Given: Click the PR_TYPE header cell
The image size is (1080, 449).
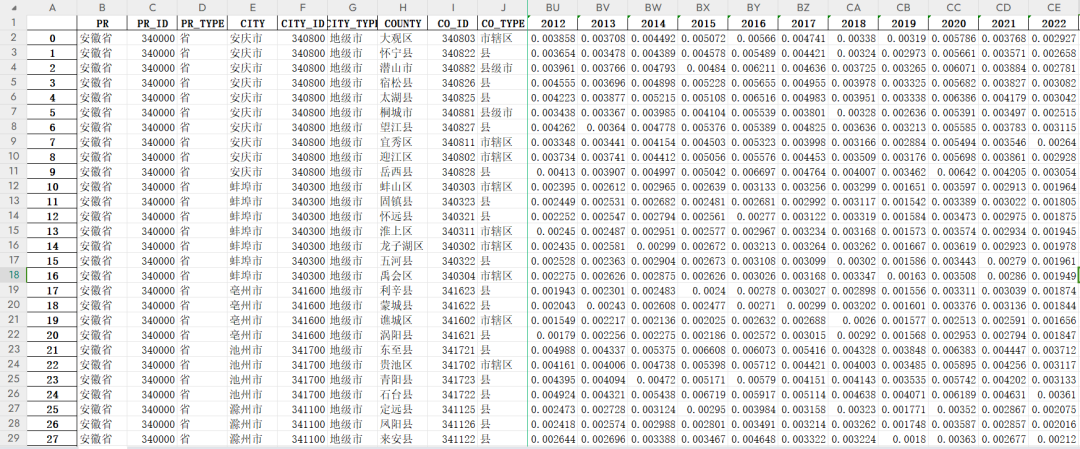Looking at the screenshot, I should (x=202, y=23).
